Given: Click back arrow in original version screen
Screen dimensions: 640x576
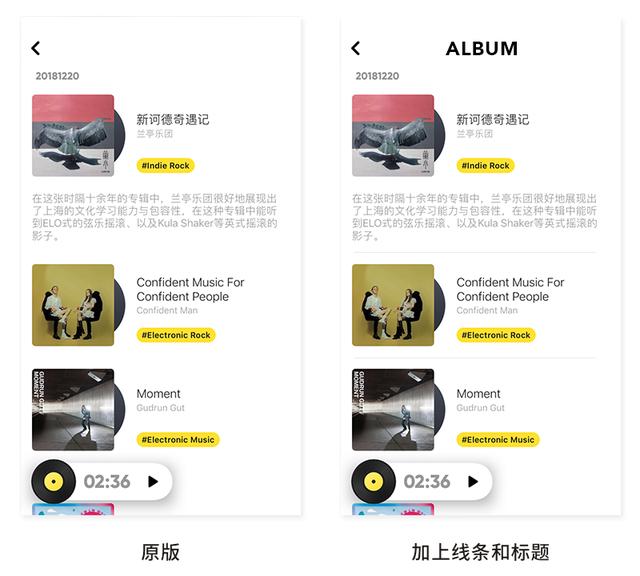Looking at the screenshot, I should pyautogui.click(x=36, y=48).
